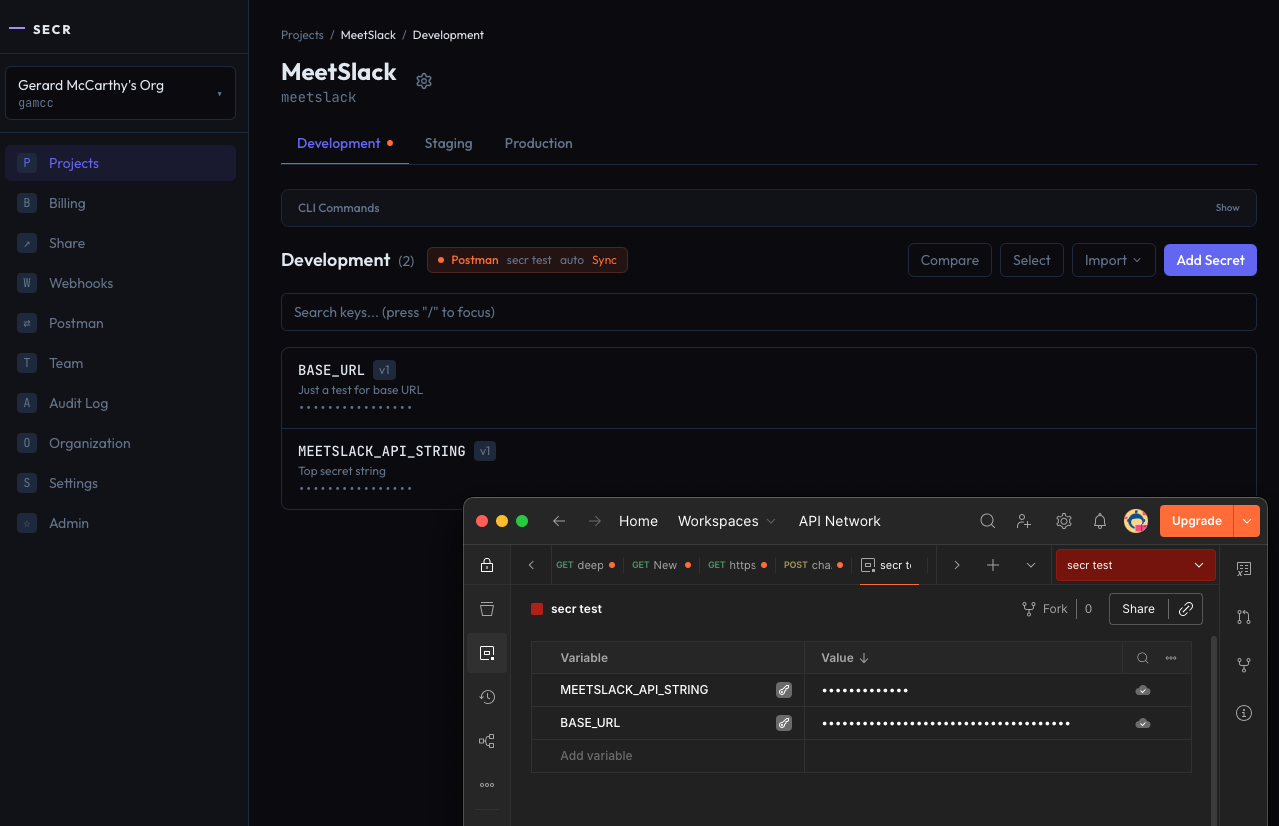Screen dimensions: 1279x826
Task: Open MeetSlack project settings gear icon
Action: [x=424, y=81]
